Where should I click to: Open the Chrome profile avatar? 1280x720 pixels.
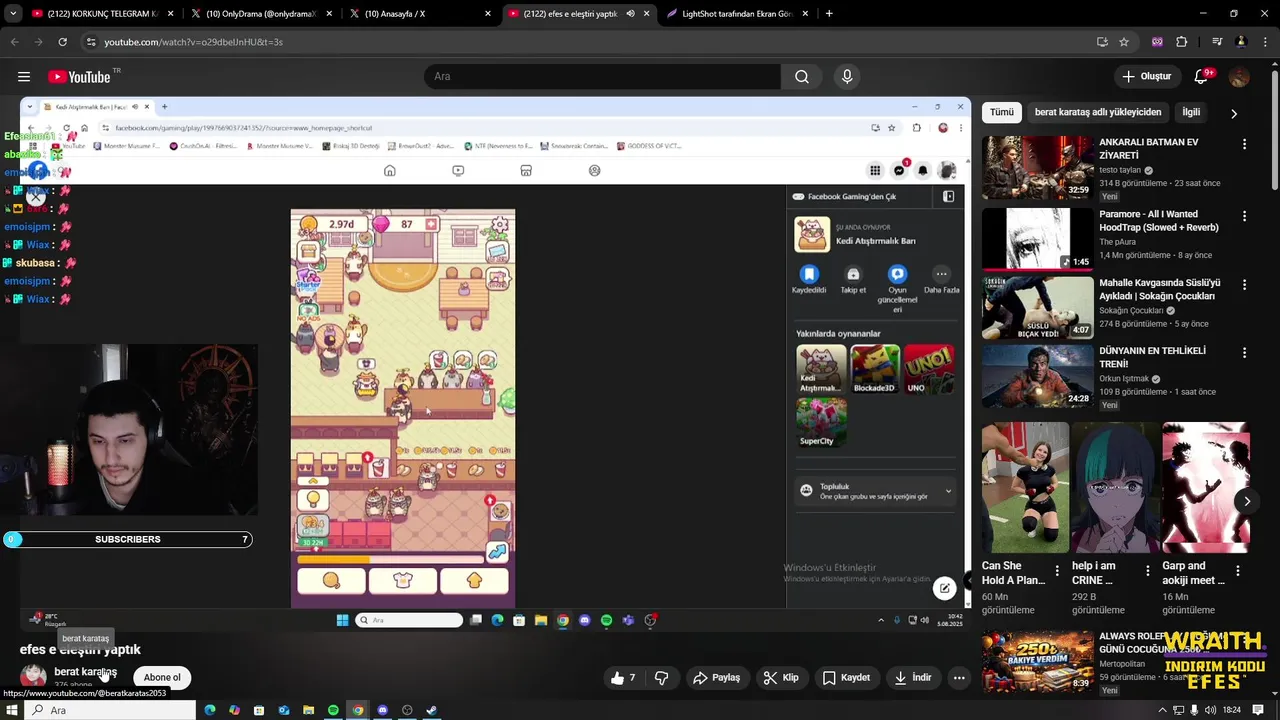point(1241,42)
